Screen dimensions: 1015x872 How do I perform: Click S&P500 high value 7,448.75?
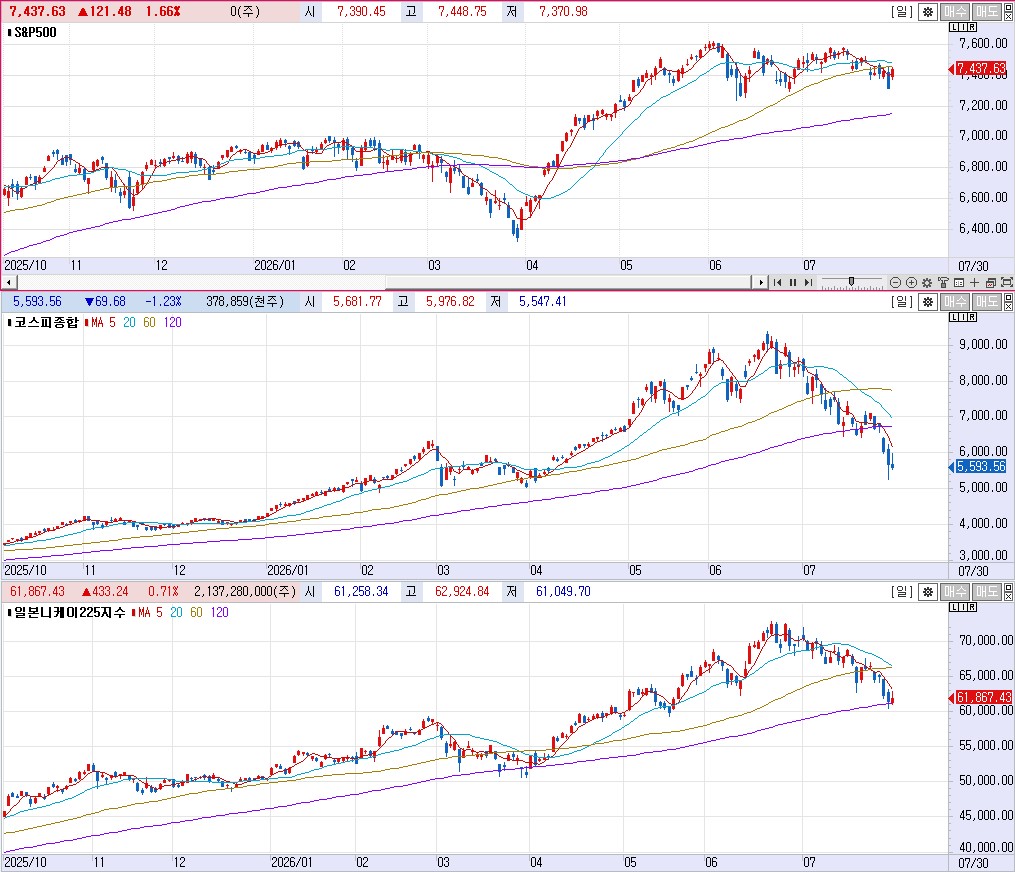coord(462,12)
